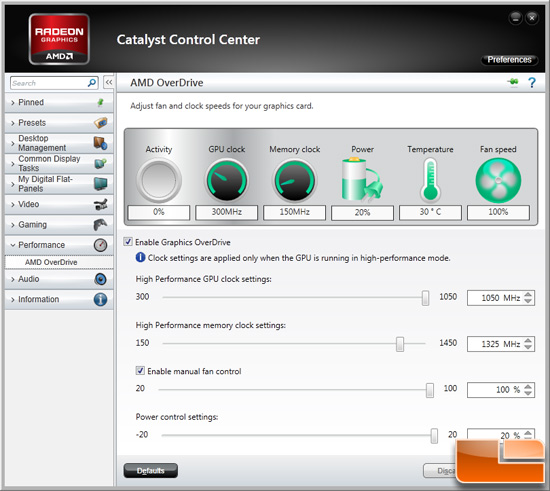This screenshot has height=491, width=550.
Task: Increase GPU clock with the up spinner arrow
Action: pos(528,294)
